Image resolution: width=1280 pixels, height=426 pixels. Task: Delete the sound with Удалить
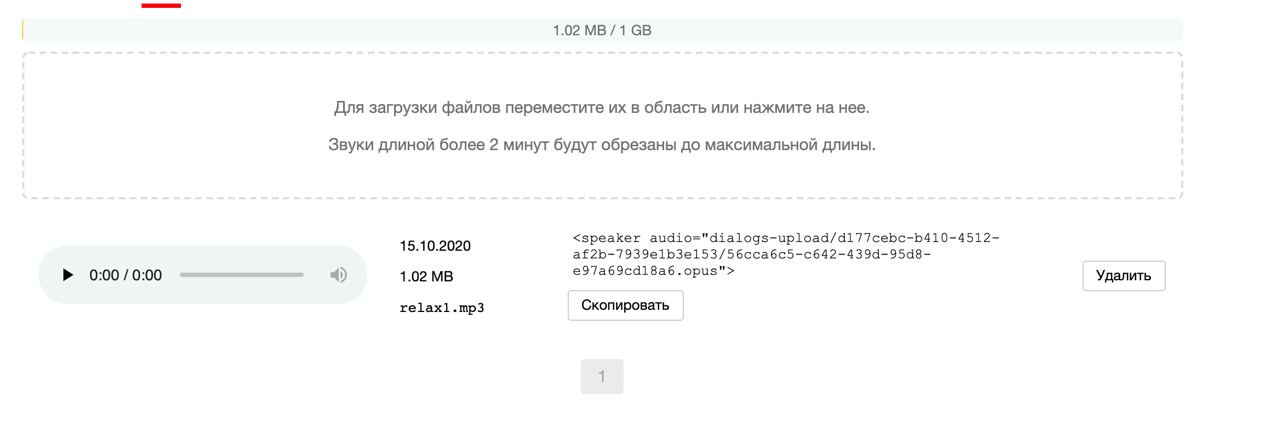pos(1123,276)
